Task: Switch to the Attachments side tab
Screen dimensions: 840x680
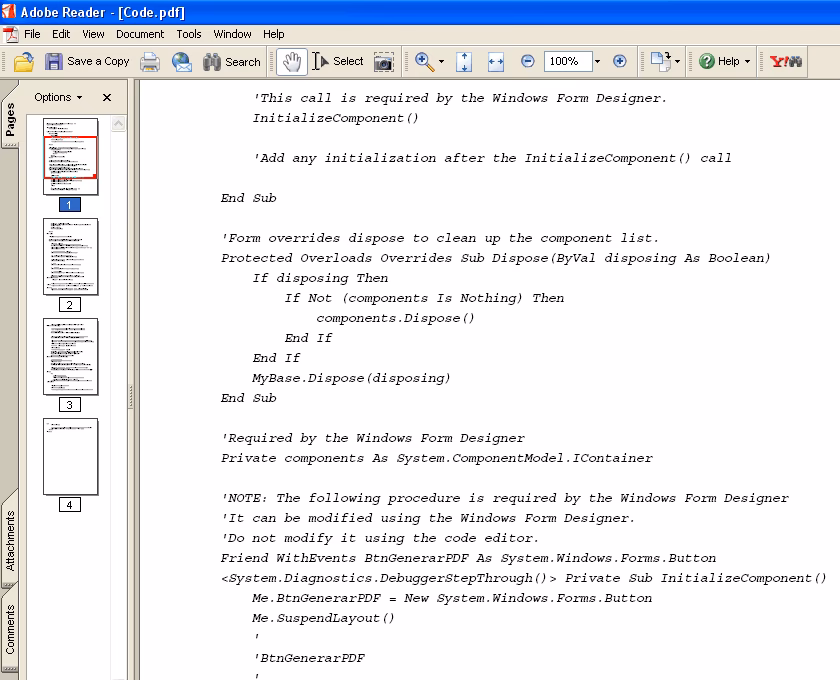Action: point(10,540)
